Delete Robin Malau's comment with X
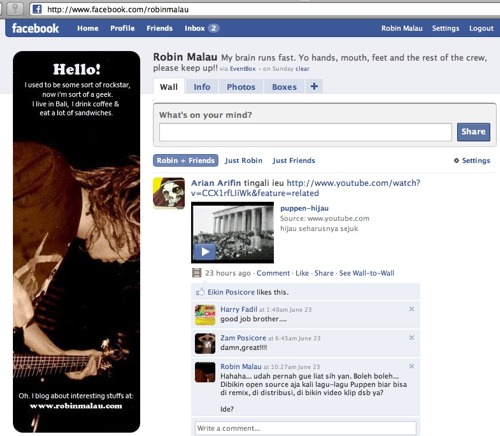The height and width of the screenshot is (436, 500). pos(412,366)
